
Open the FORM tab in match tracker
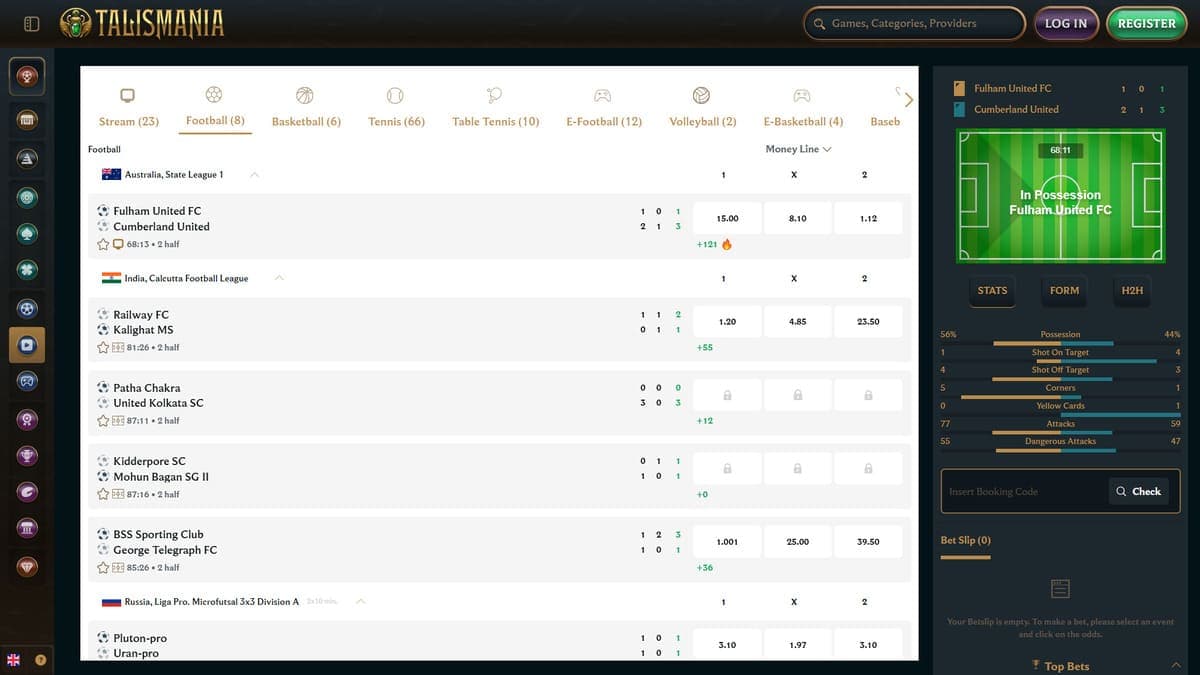(x=1064, y=290)
